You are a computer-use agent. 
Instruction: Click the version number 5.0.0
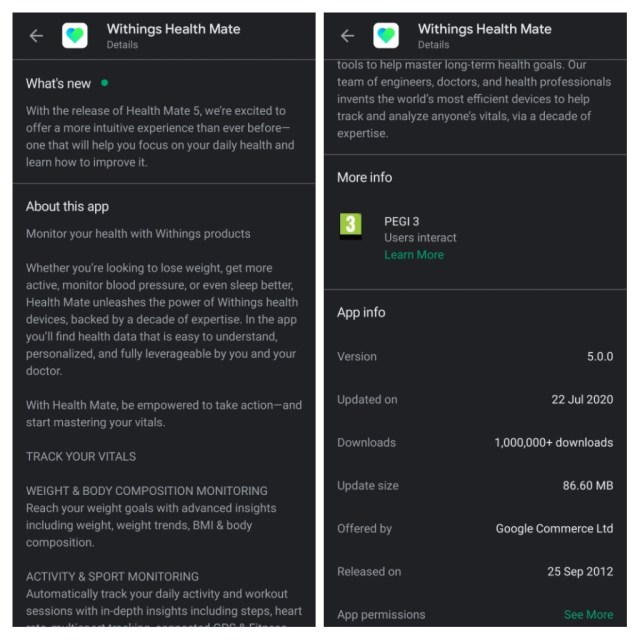point(600,356)
